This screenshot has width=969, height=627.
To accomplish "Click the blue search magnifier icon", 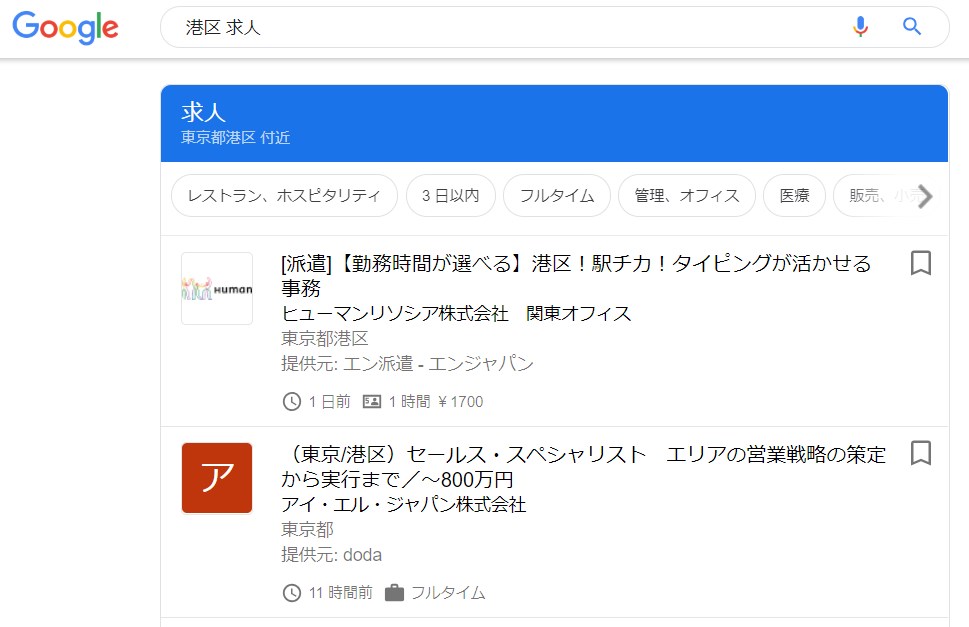I will click(x=911, y=27).
